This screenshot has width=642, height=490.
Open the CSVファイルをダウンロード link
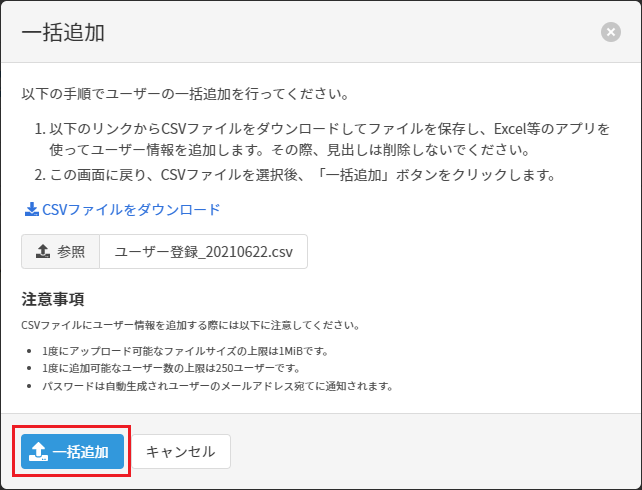(x=130, y=210)
